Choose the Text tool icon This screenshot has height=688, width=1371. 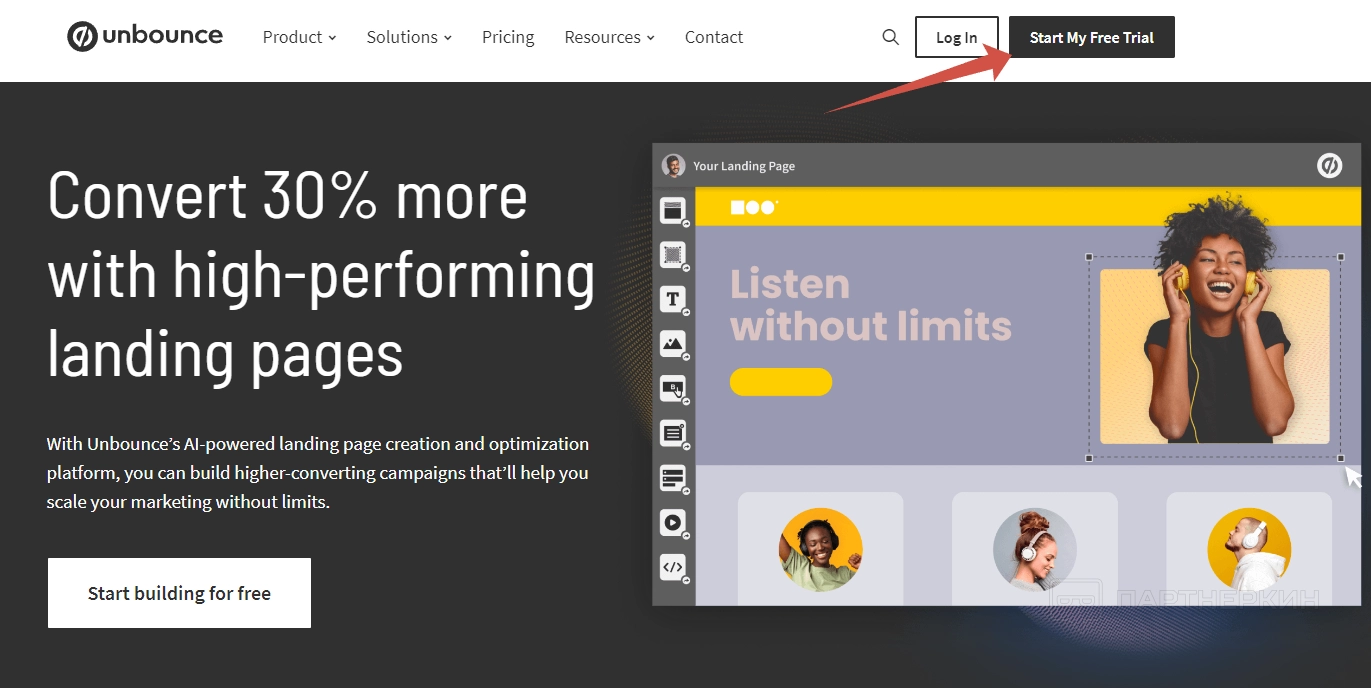click(x=673, y=299)
